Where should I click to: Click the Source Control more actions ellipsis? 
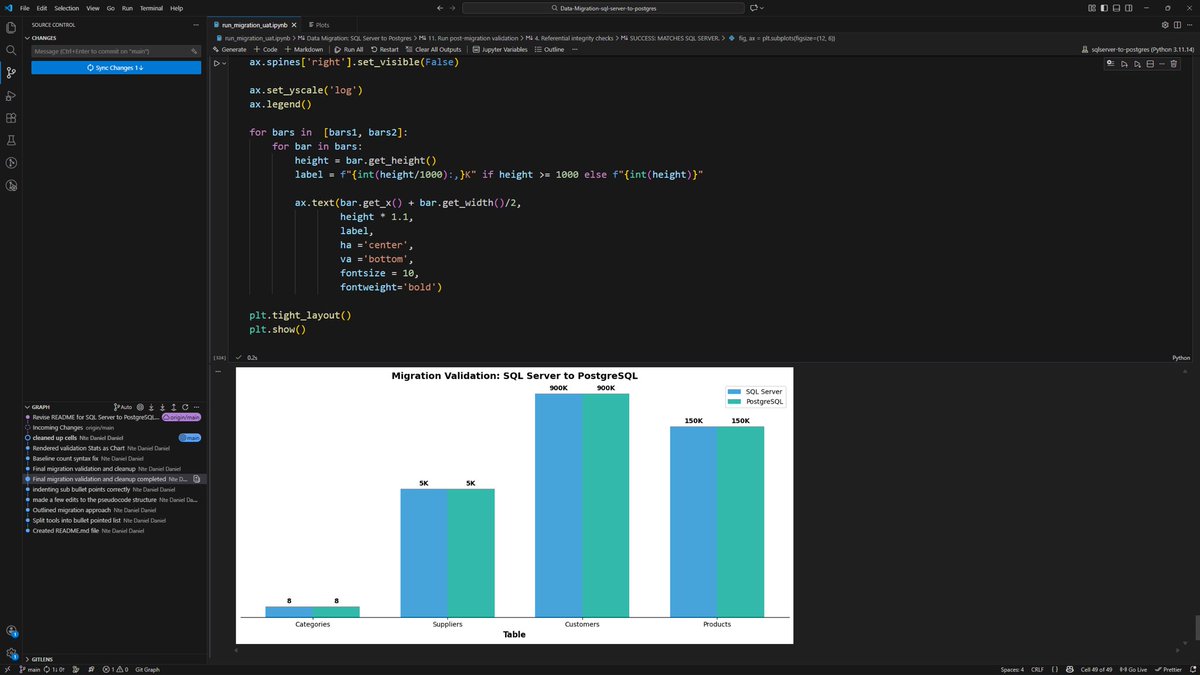[x=197, y=25]
